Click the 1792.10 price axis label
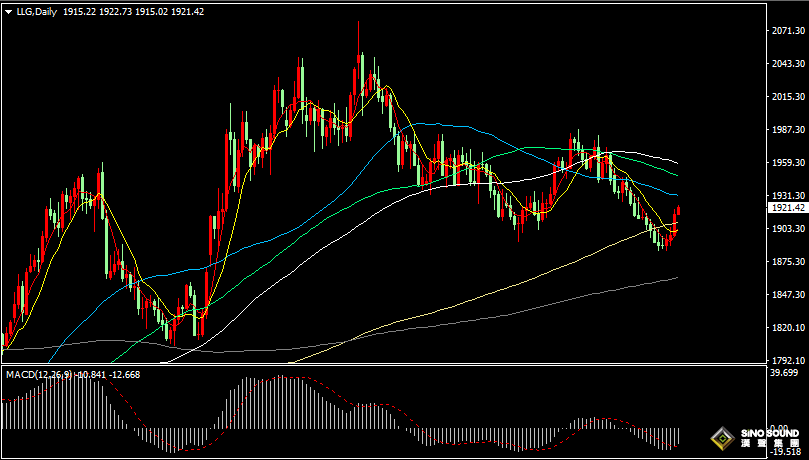Screen dimensions: 809x460 tap(787, 360)
